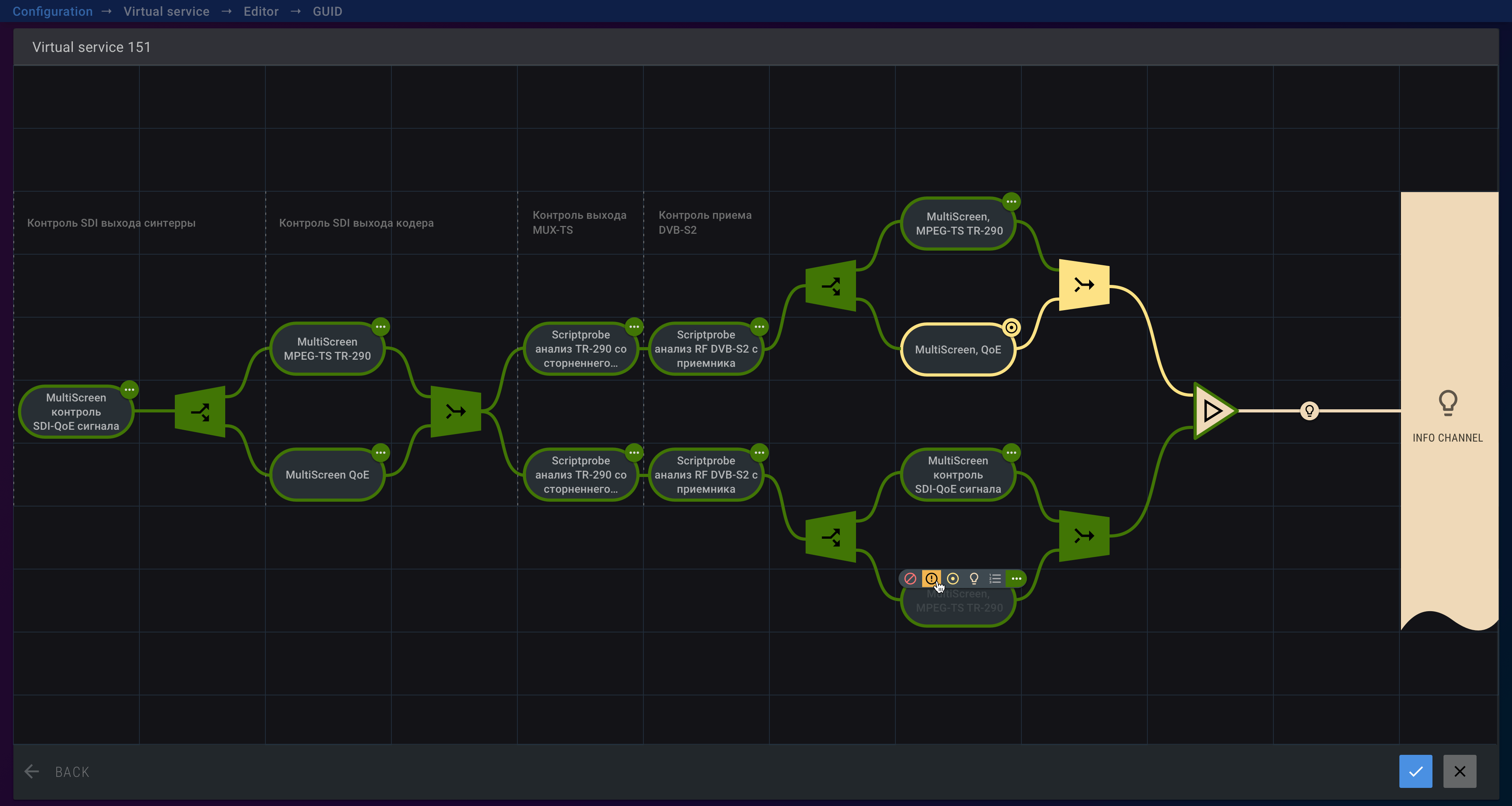Viewport: 1512px width, 806px height.
Task: Open menu dots on top-right MultiScreen, MPEG-TS TR-290
Action: coord(1011,202)
